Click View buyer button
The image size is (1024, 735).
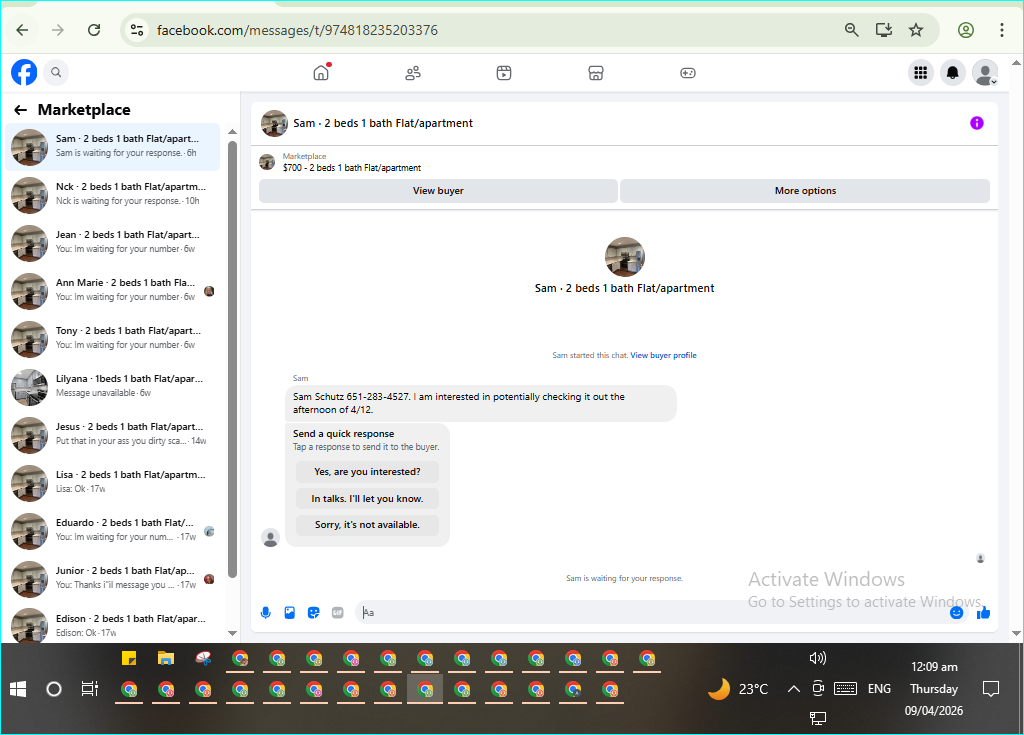(x=438, y=191)
